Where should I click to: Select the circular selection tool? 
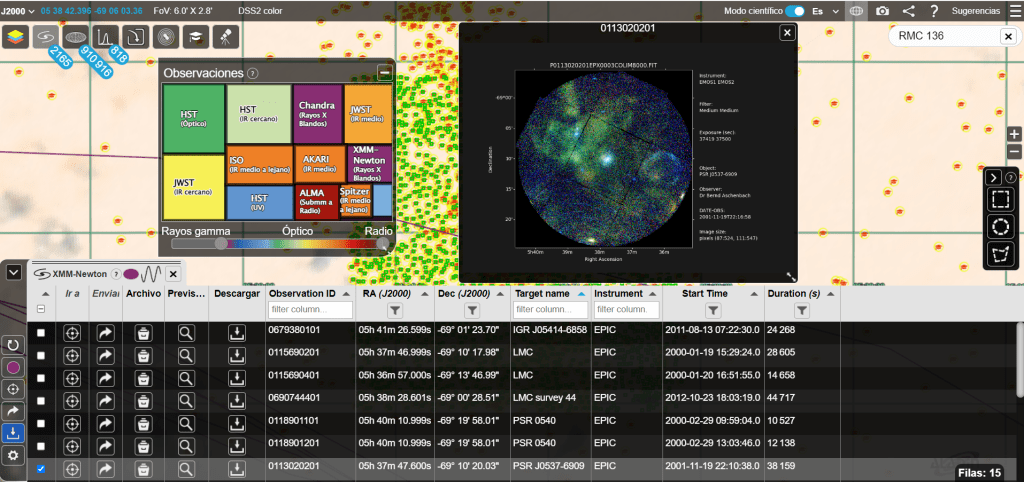1000,226
